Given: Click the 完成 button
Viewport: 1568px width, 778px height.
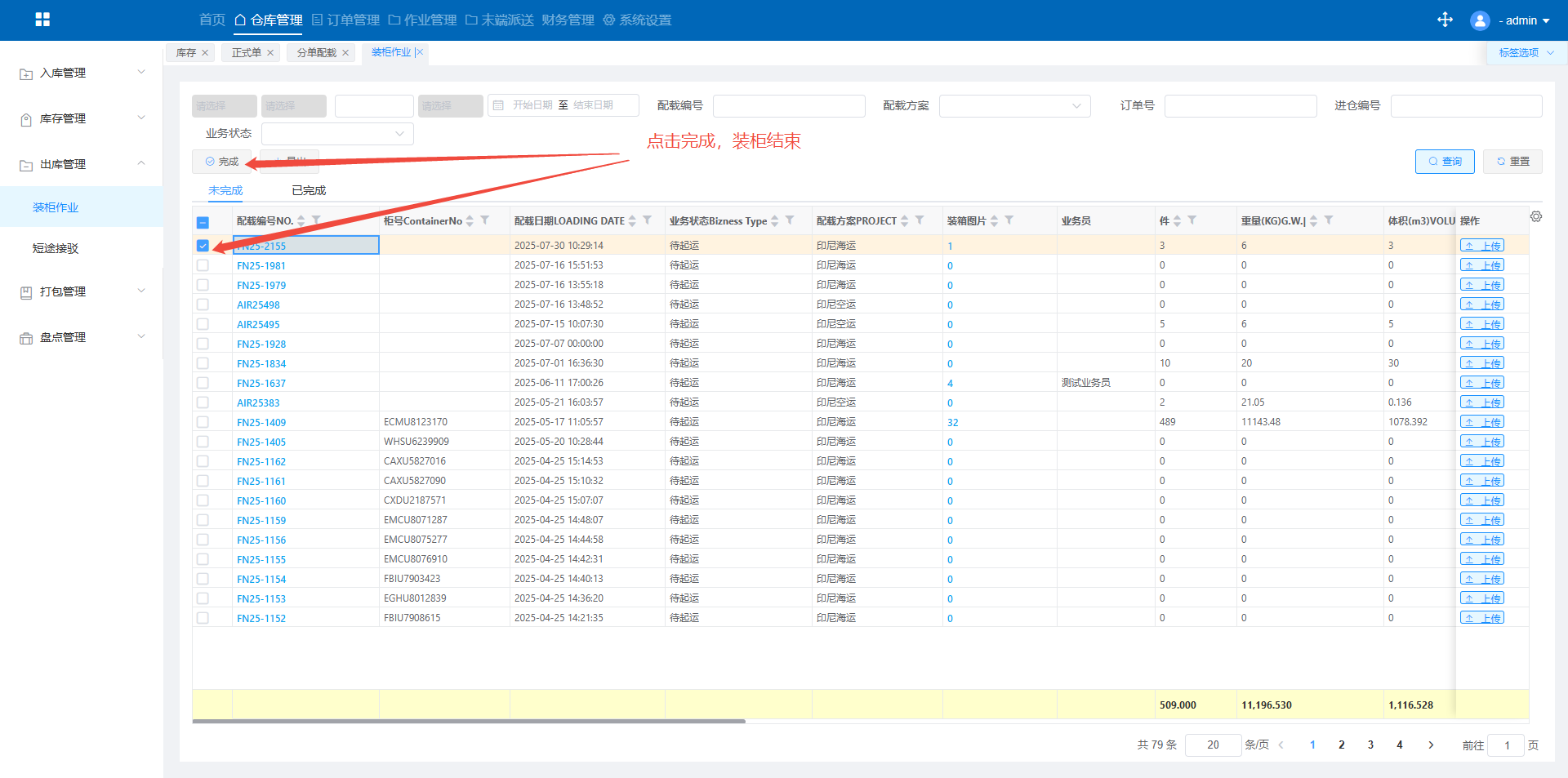Looking at the screenshot, I should tap(222, 162).
